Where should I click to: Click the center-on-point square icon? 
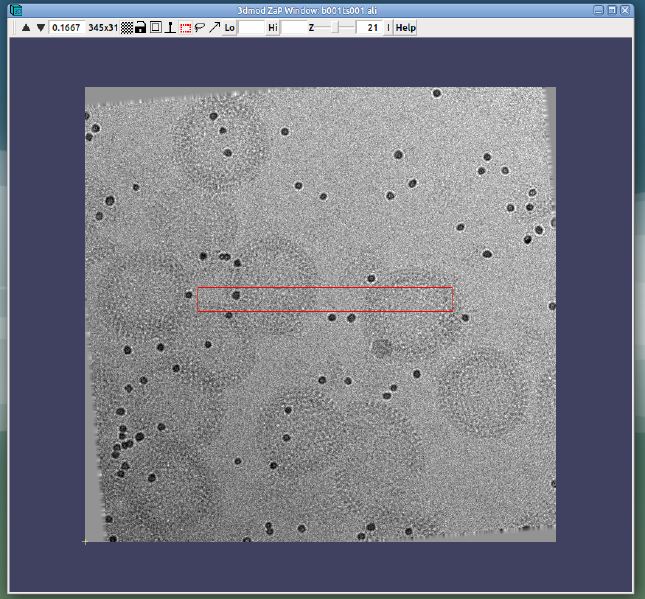[155, 28]
